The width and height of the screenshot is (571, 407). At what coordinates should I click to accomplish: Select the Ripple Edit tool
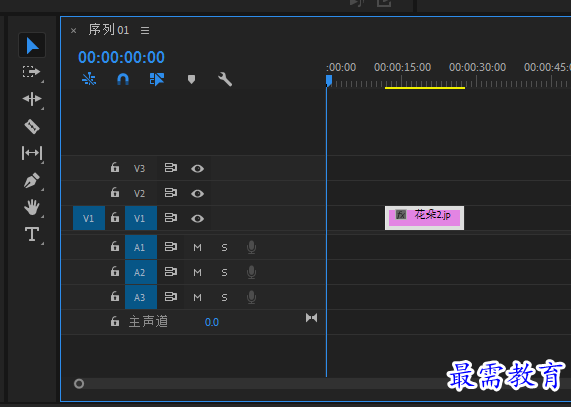(32, 99)
